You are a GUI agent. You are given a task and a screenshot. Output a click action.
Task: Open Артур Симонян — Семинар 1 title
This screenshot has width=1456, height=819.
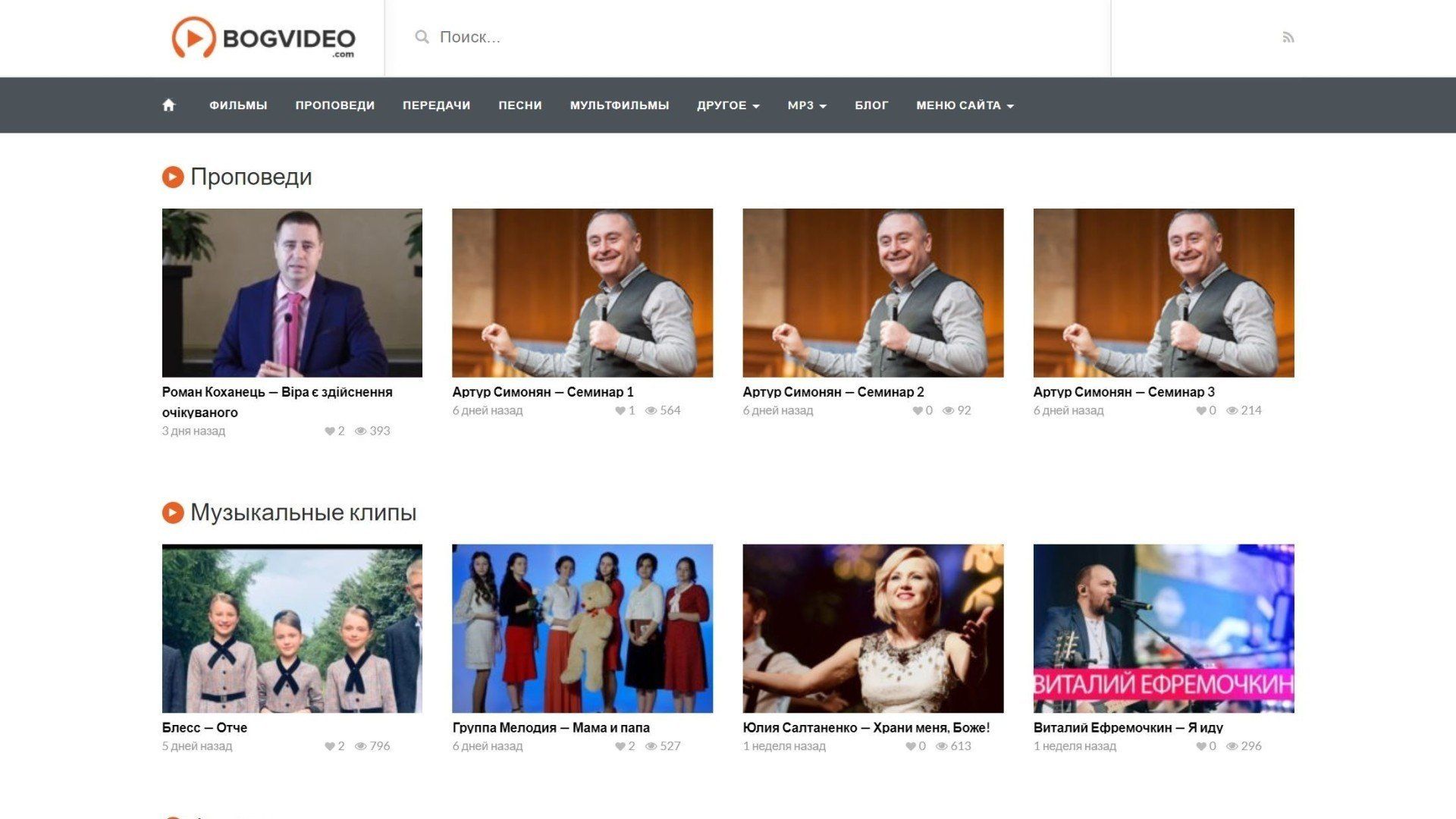coord(543,392)
